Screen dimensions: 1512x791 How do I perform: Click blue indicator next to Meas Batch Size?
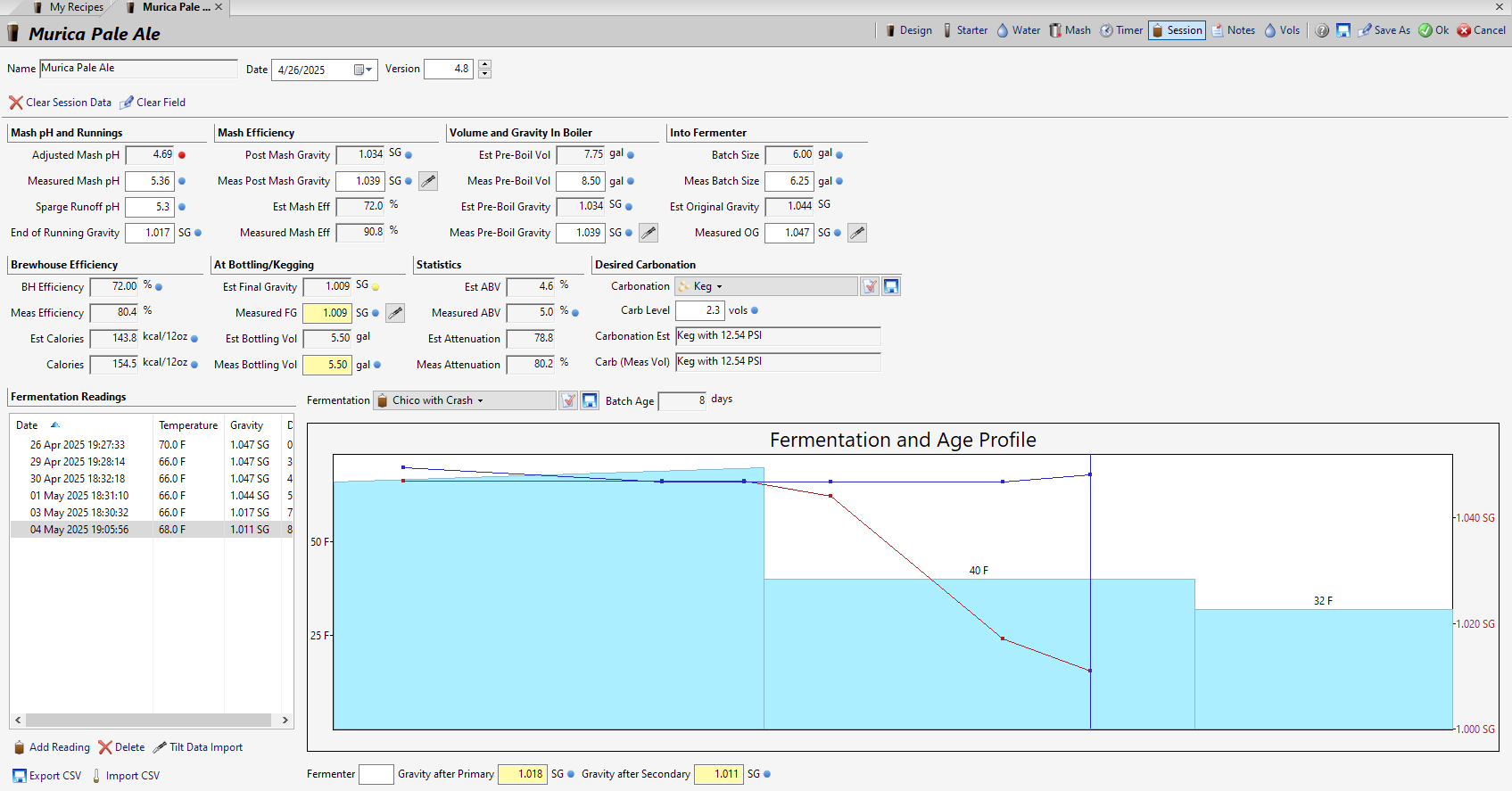[839, 181]
